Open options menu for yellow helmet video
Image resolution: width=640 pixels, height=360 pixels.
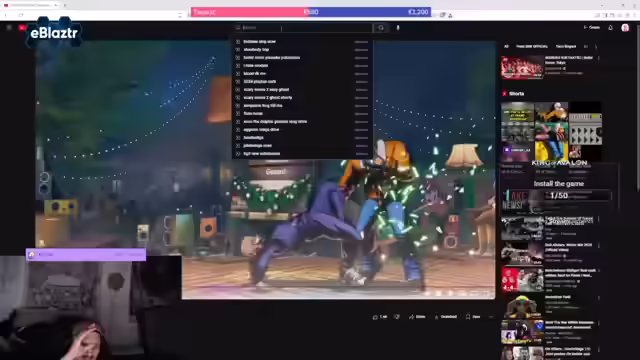pos(599,298)
